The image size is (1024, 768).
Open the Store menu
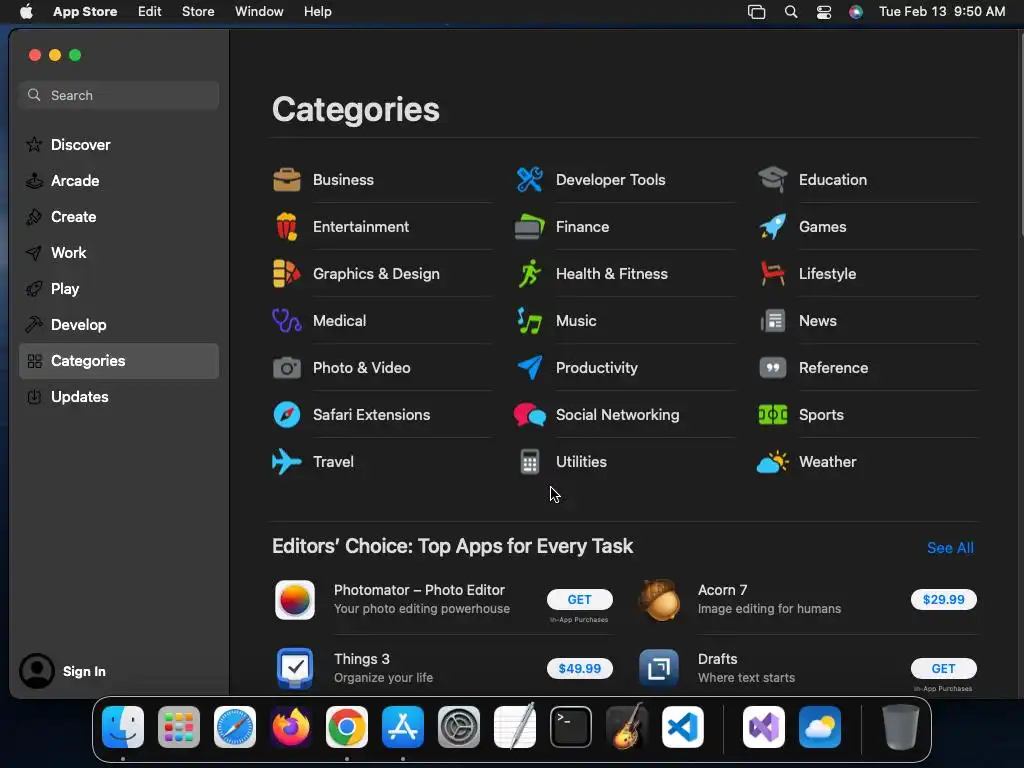pos(198,12)
